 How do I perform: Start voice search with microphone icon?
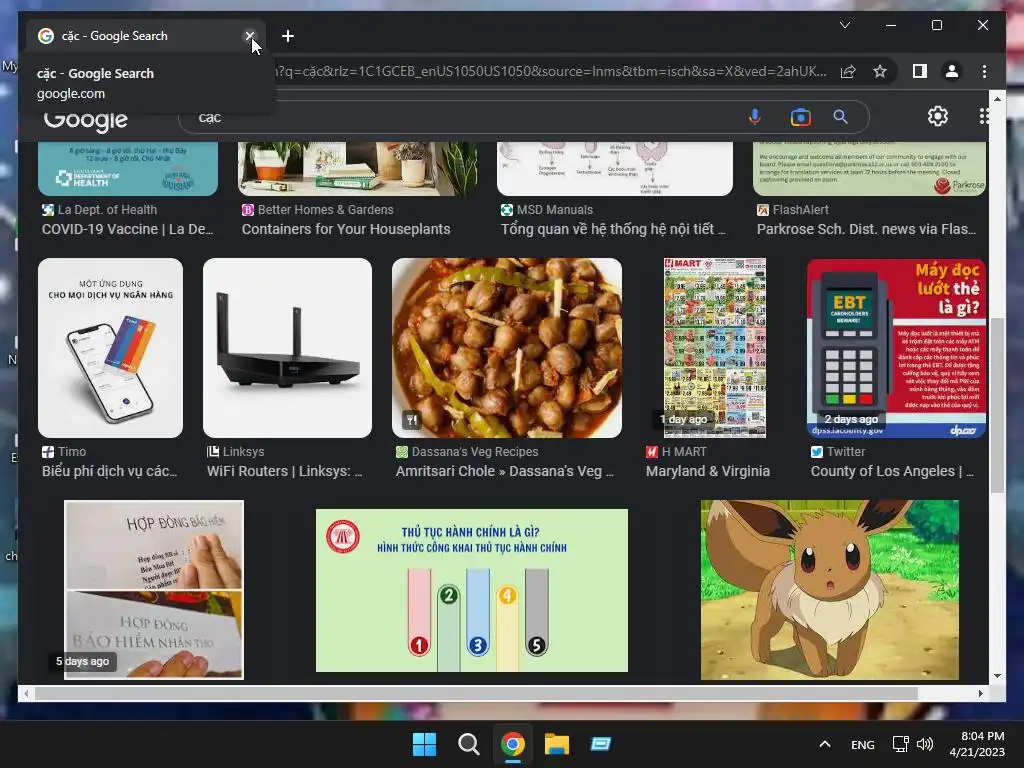click(754, 117)
